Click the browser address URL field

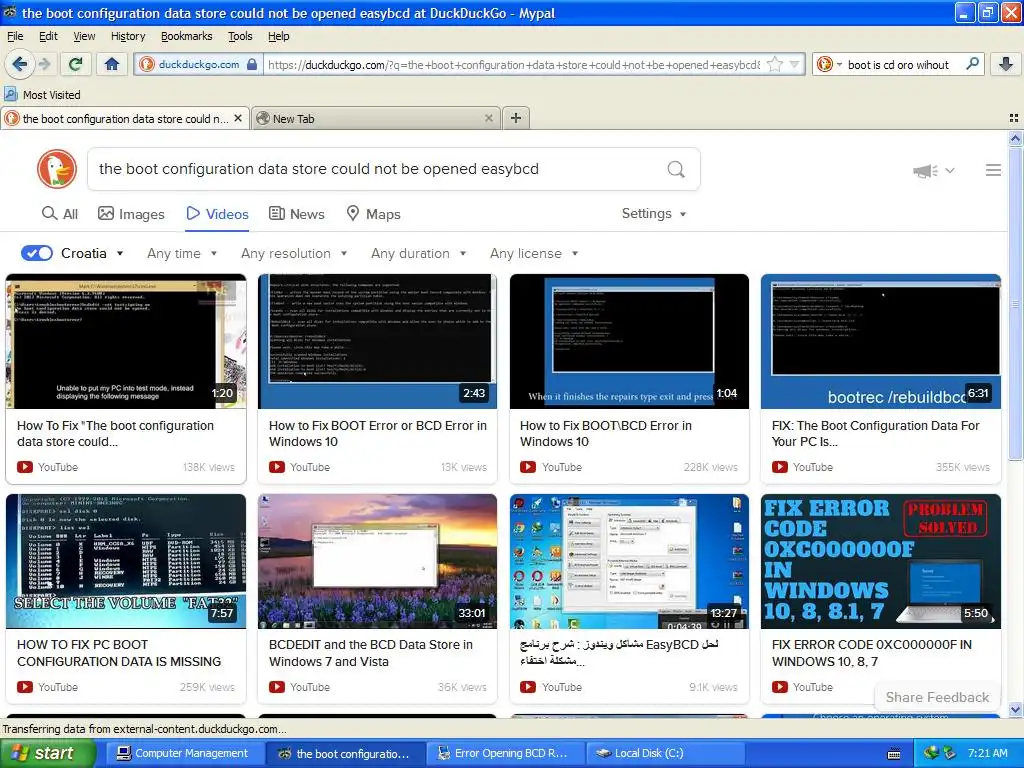point(513,64)
